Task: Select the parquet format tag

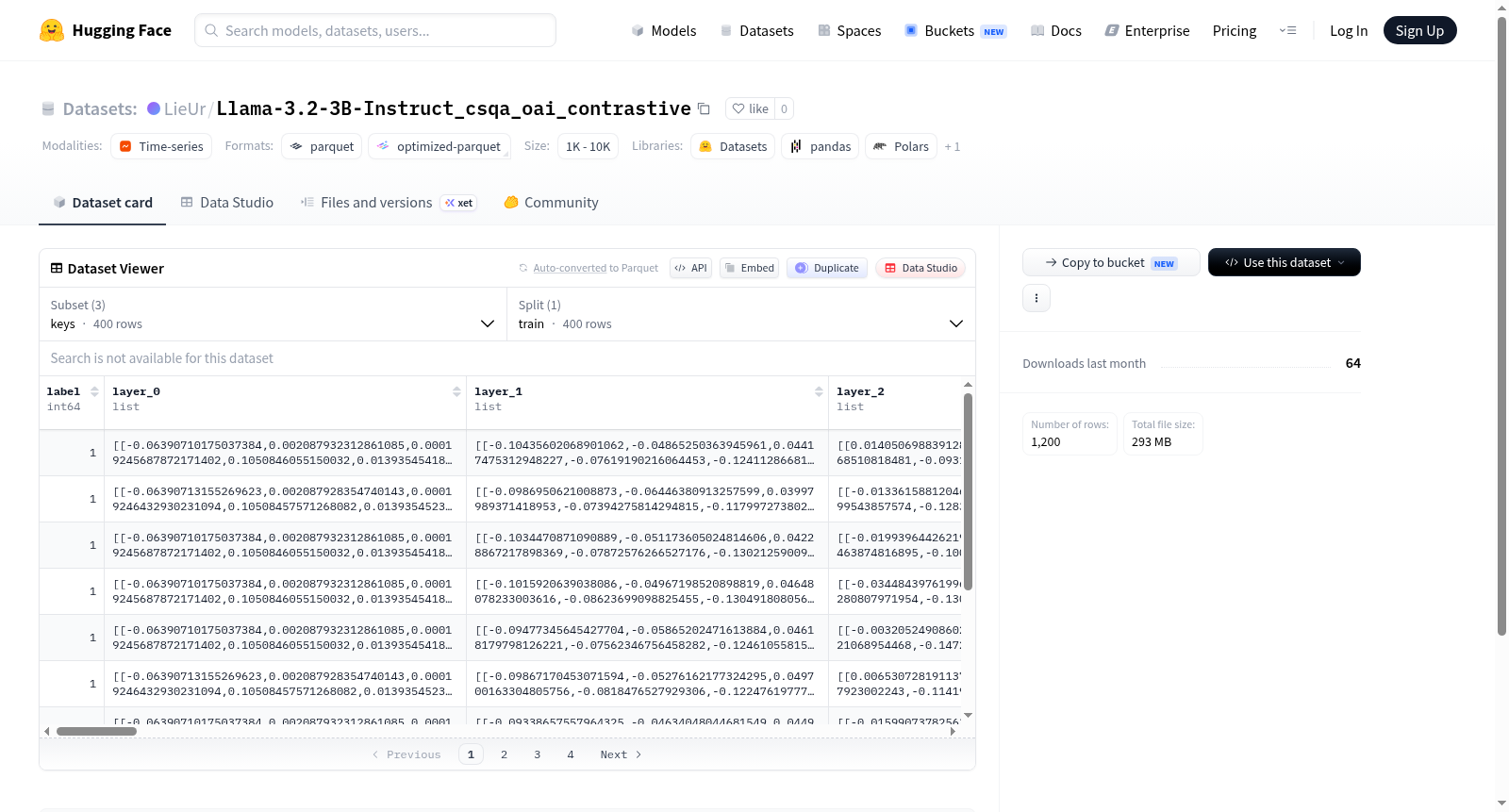Action: point(322,146)
